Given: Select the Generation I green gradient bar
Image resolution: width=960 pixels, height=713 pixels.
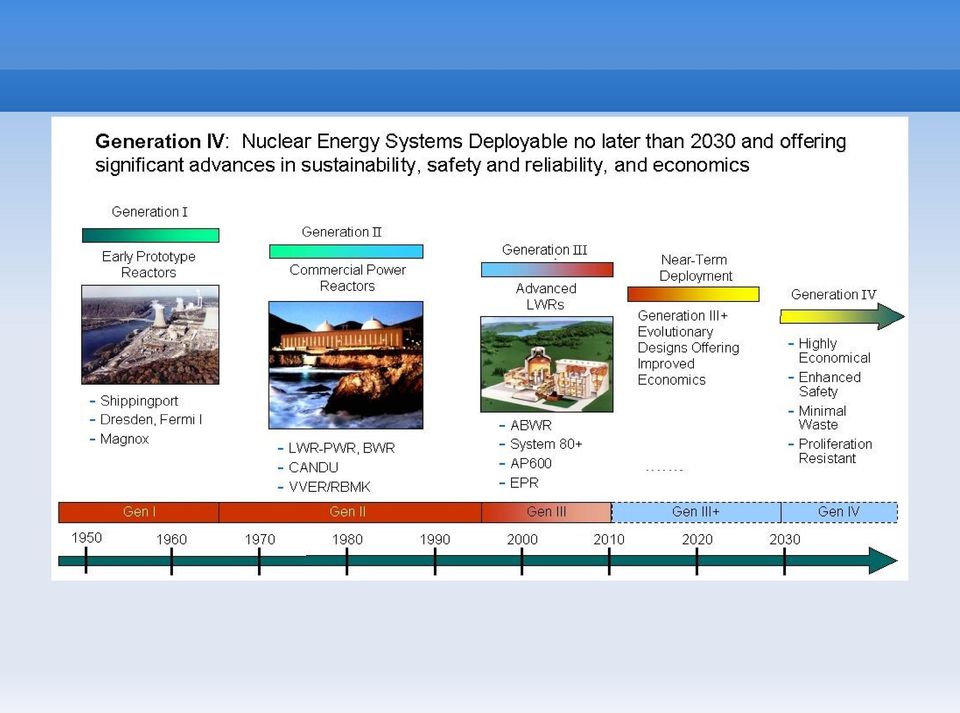Looking at the screenshot, I should 151,235.
